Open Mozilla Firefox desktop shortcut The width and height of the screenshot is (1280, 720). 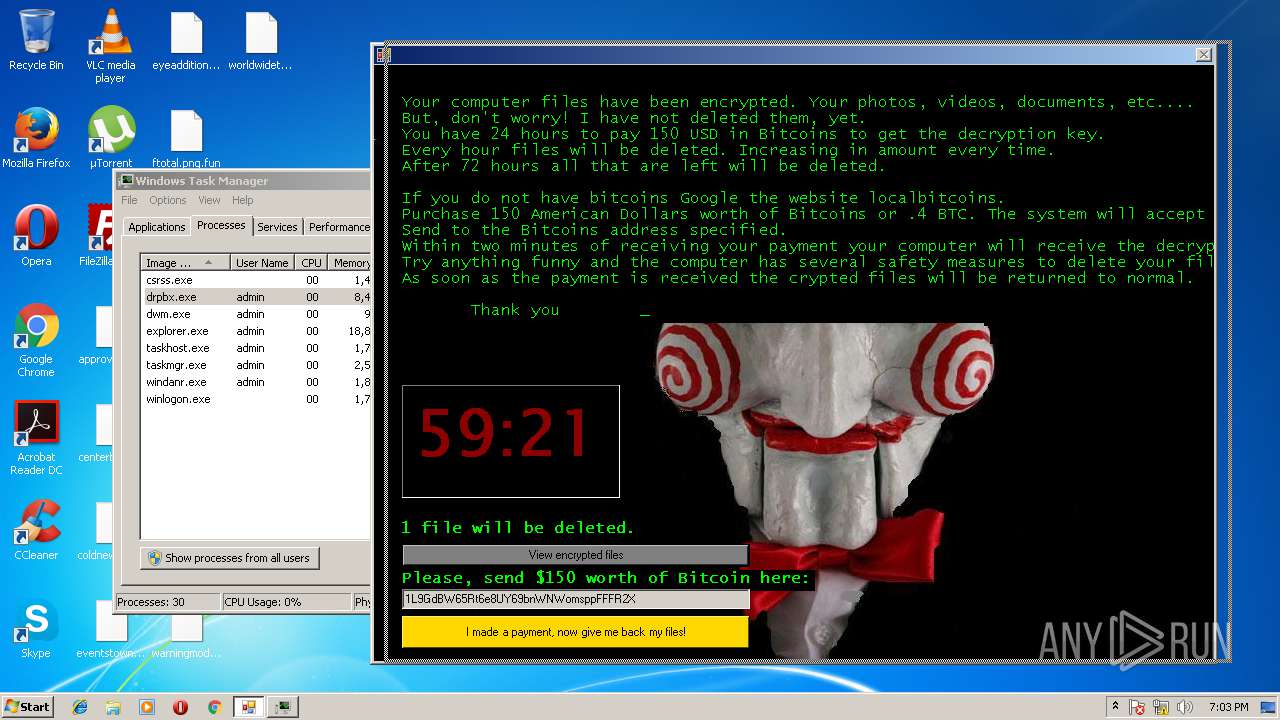pos(36,138)
